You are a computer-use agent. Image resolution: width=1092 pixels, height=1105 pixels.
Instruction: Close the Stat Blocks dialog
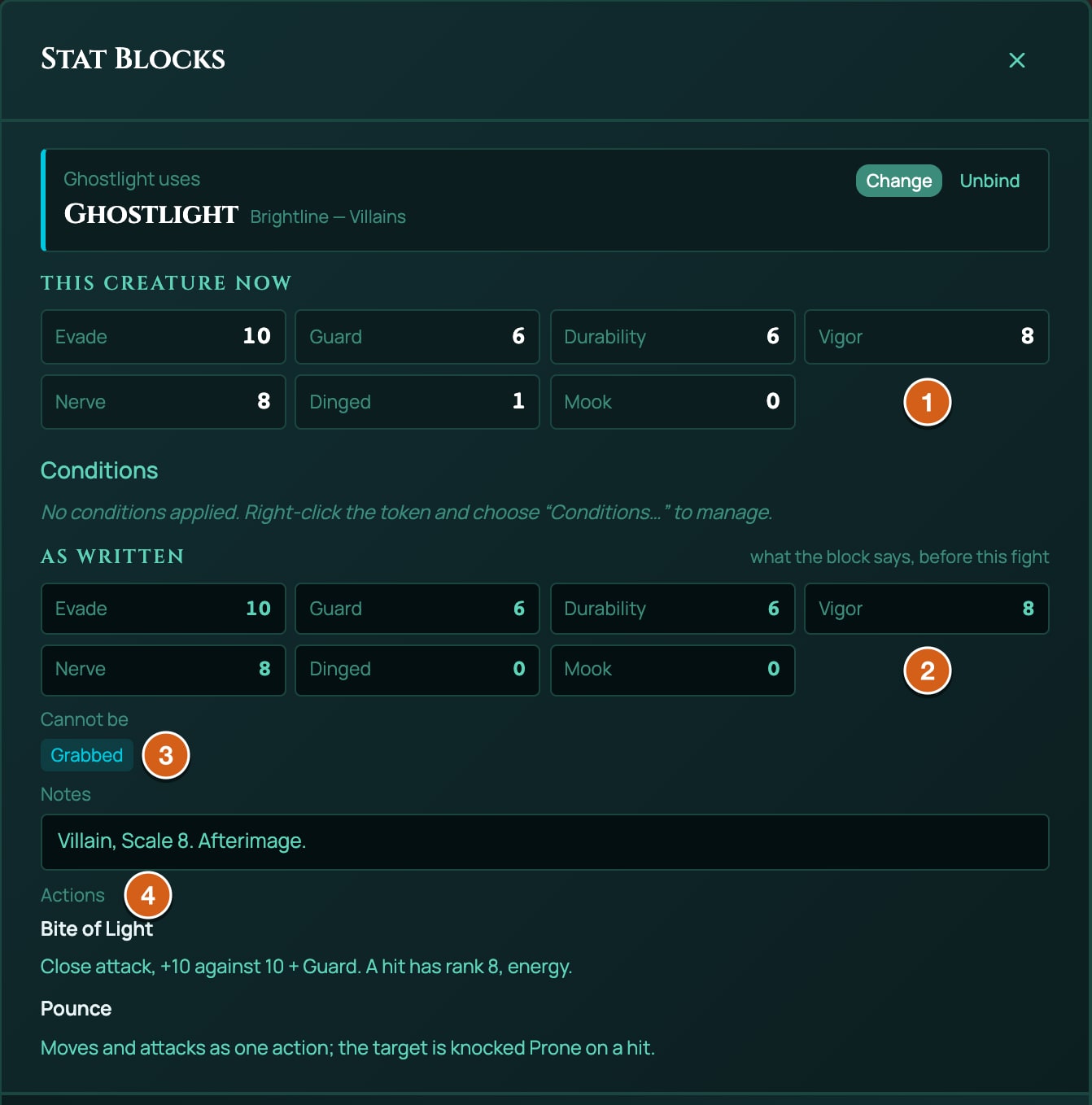[1016, 60]
